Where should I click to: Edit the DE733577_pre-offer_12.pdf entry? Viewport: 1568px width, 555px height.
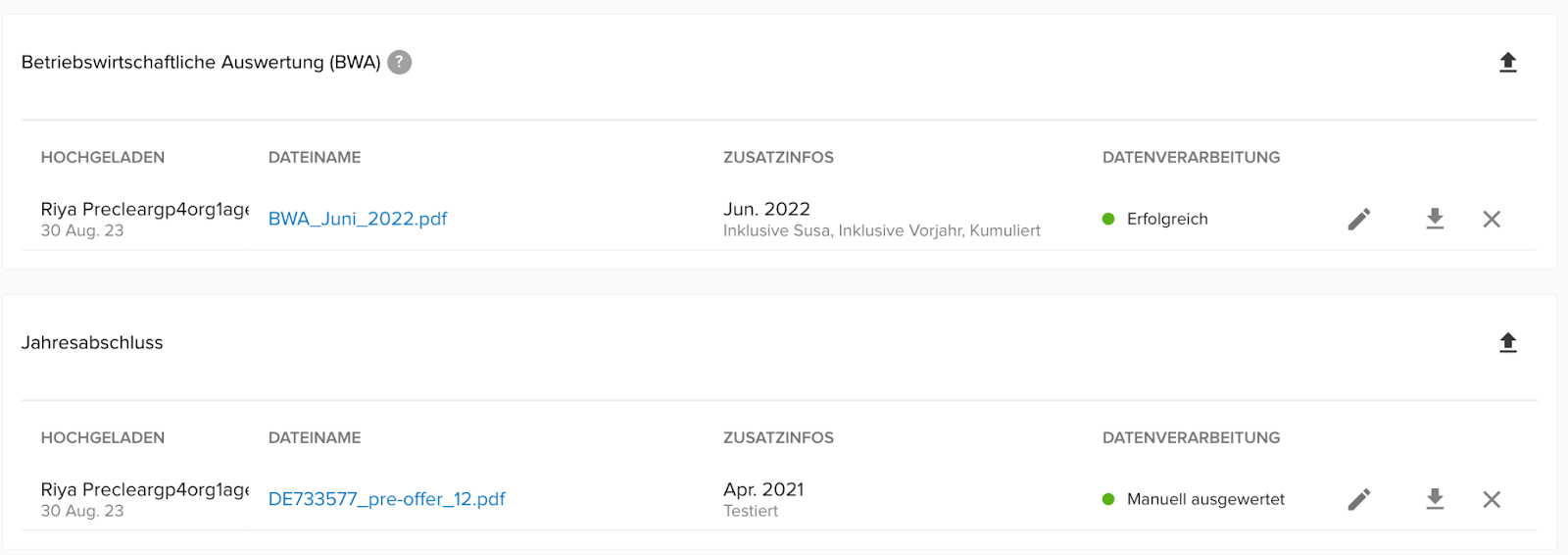click(1358, 499)
